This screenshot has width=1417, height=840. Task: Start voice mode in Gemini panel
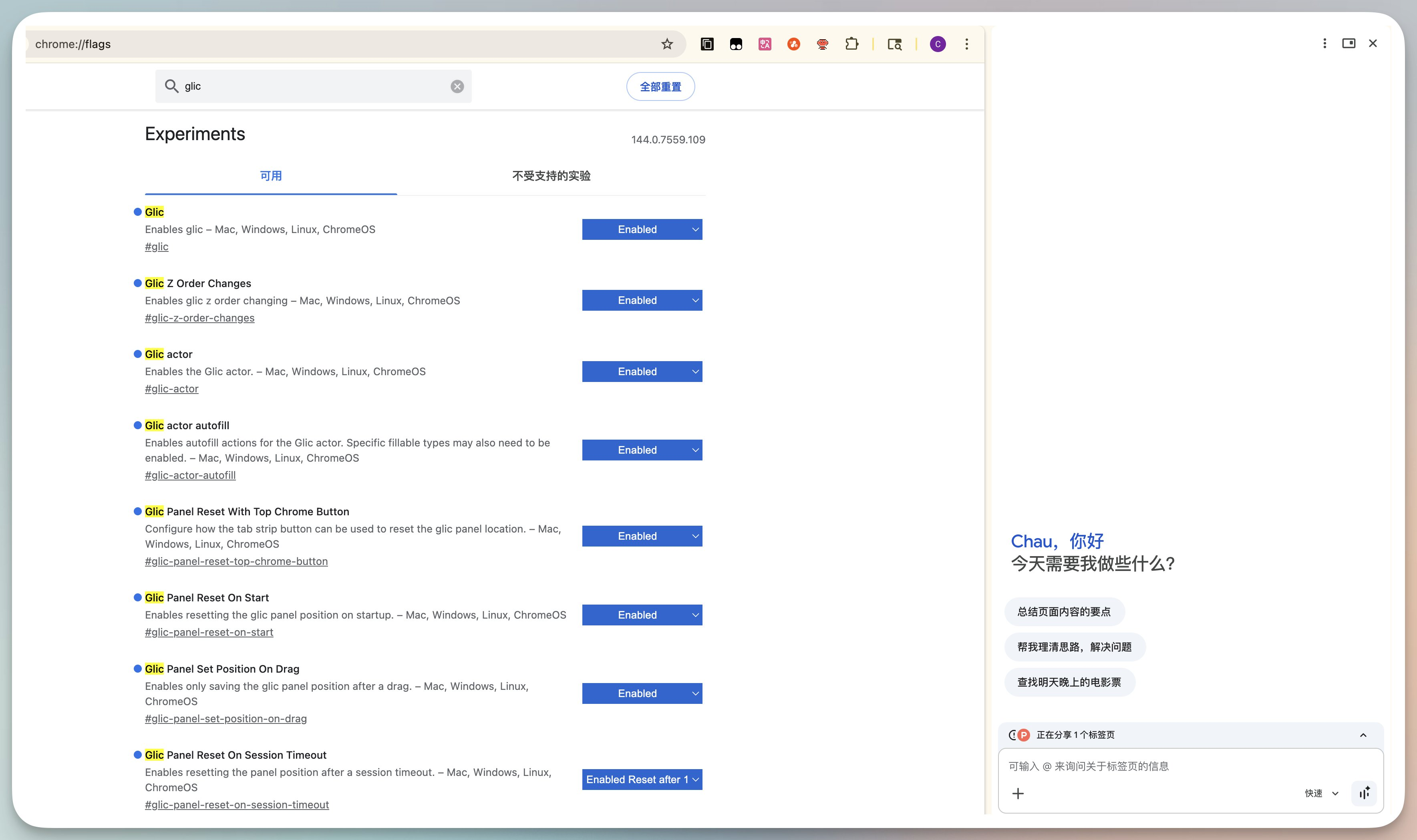[x=1365, y=793]
